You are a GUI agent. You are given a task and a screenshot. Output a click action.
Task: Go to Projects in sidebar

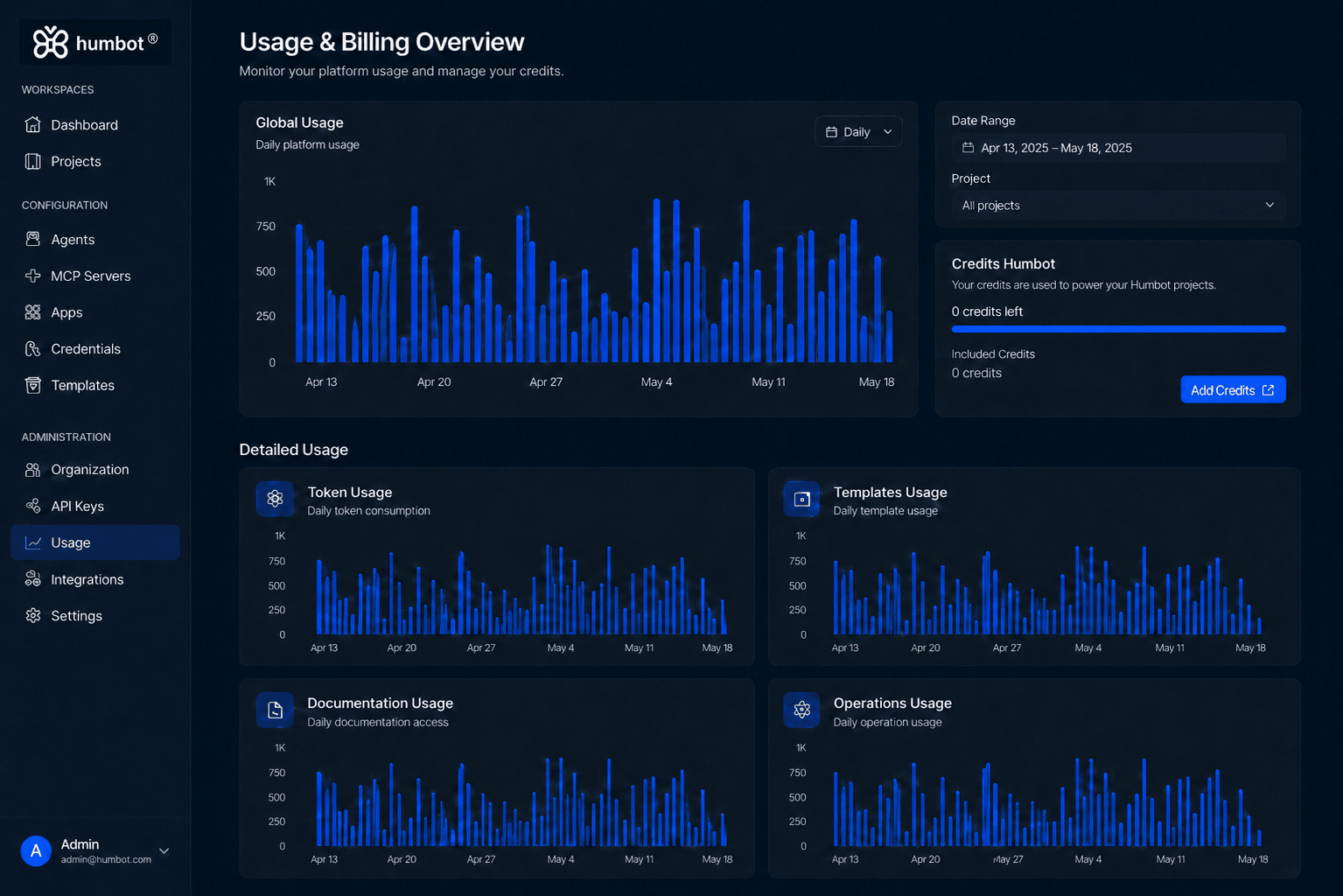(95, 161)
